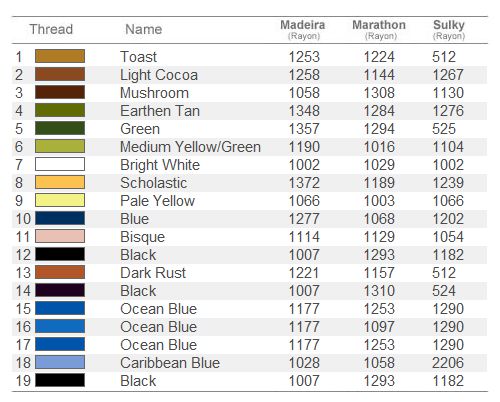The height and width of the screenshot is (402, 500).
Task: Select the Scholastic orange swatch
Action: [60, 182]
